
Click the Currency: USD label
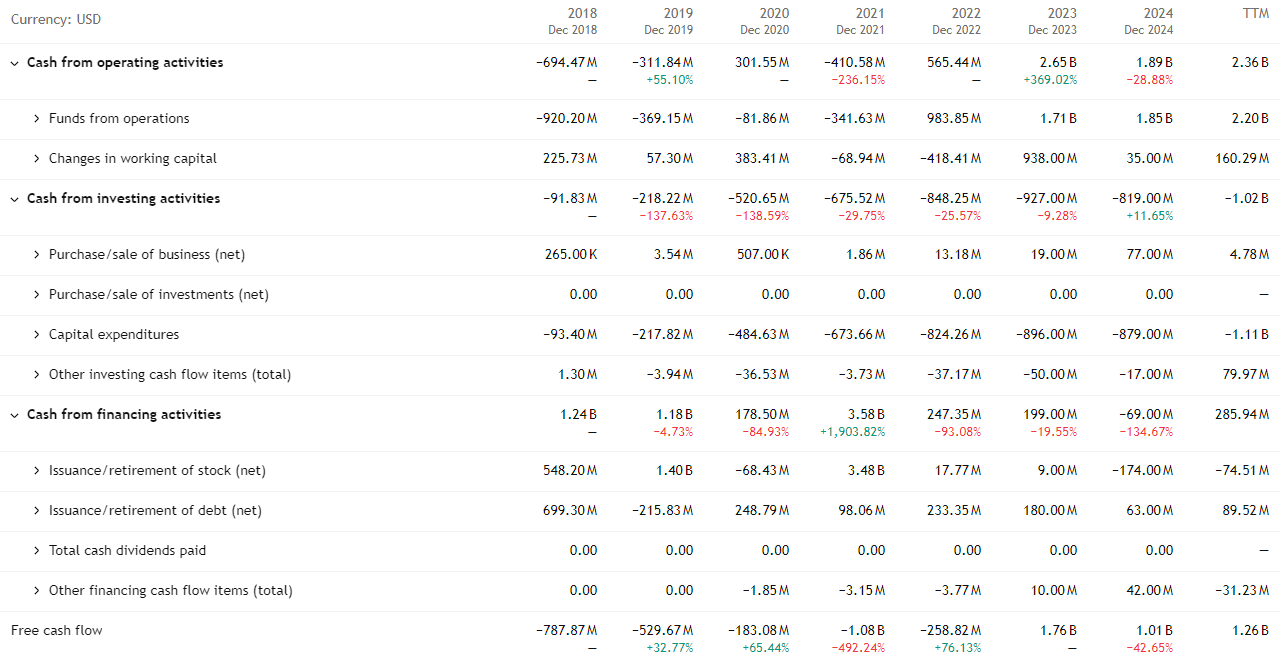pos(56,20)
